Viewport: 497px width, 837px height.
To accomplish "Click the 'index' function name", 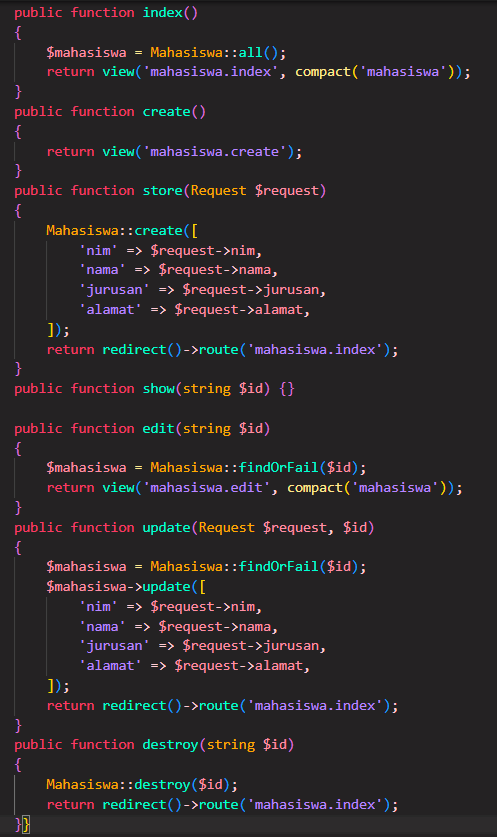I will tap(163, 12).
